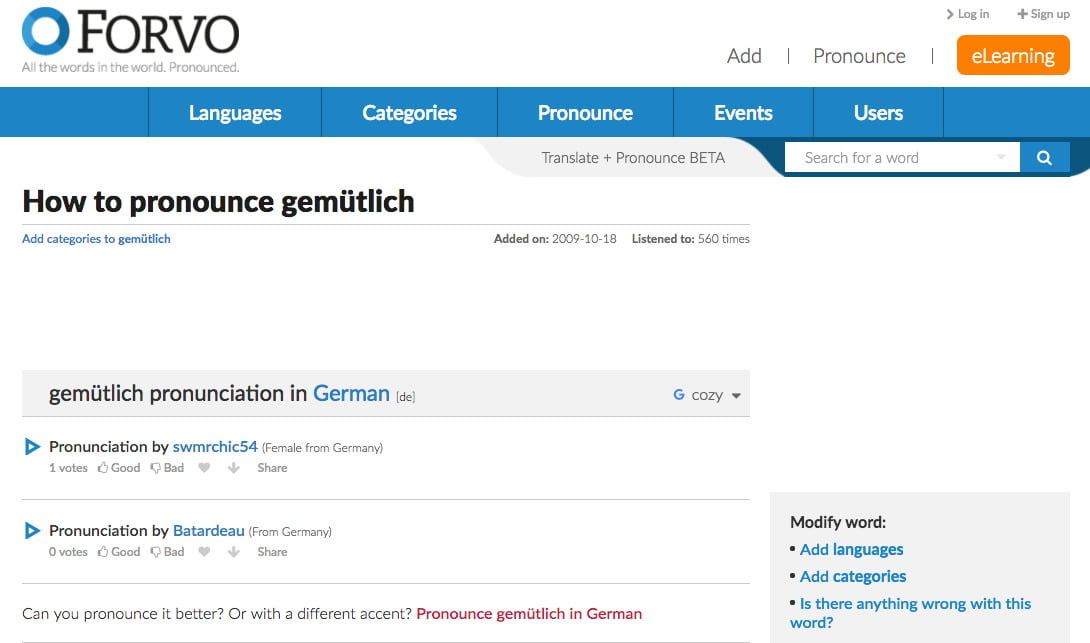
Task: Open the German language link
Action: pos(351,393)
